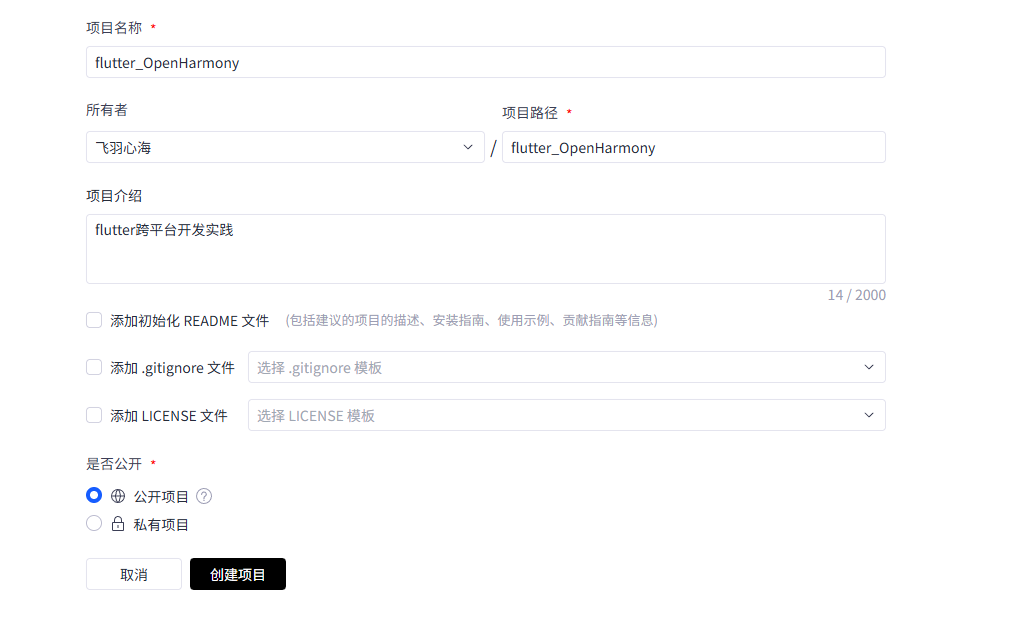Screen dimensions: 1034x634
Task: Open the 选择 LICENSE 模板 dropdown
Action: [566, 415]
